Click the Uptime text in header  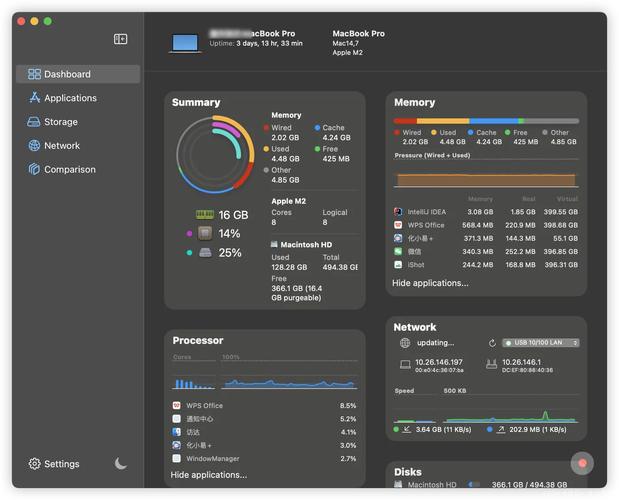tap(256, 43)
